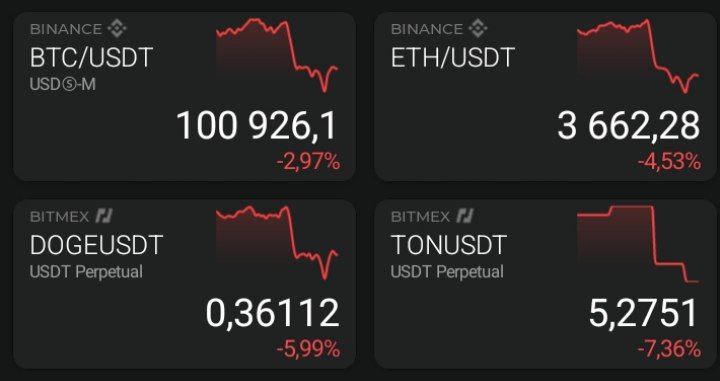The image size is (720, 381).
Task: Open the TONUSDT ticker name
Action: tap(449, 245)
